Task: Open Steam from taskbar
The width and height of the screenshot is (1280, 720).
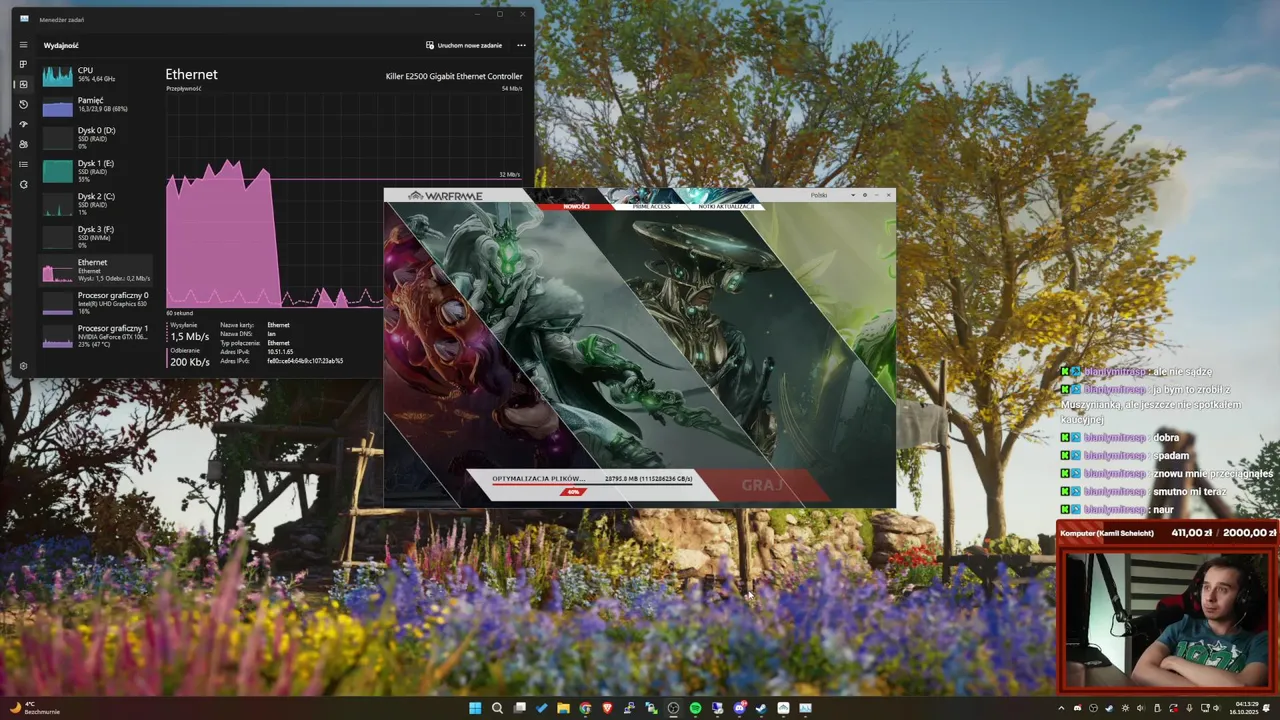Action: pyautogui.click(x=761, y=708)
